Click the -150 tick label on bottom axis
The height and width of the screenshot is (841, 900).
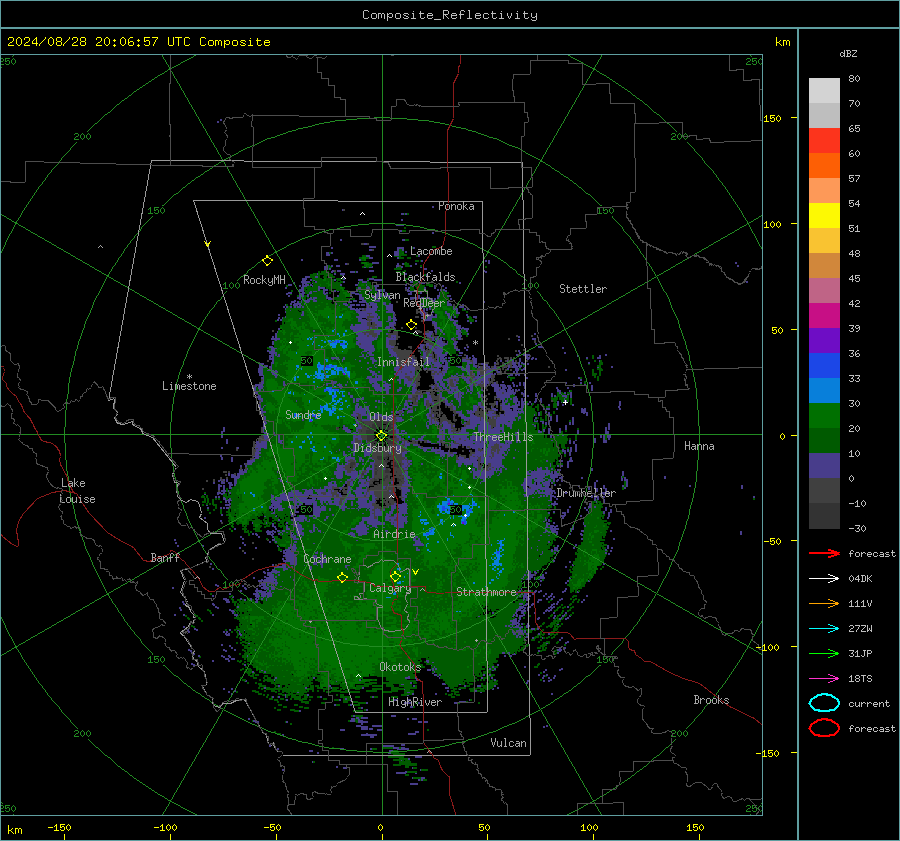59,827
